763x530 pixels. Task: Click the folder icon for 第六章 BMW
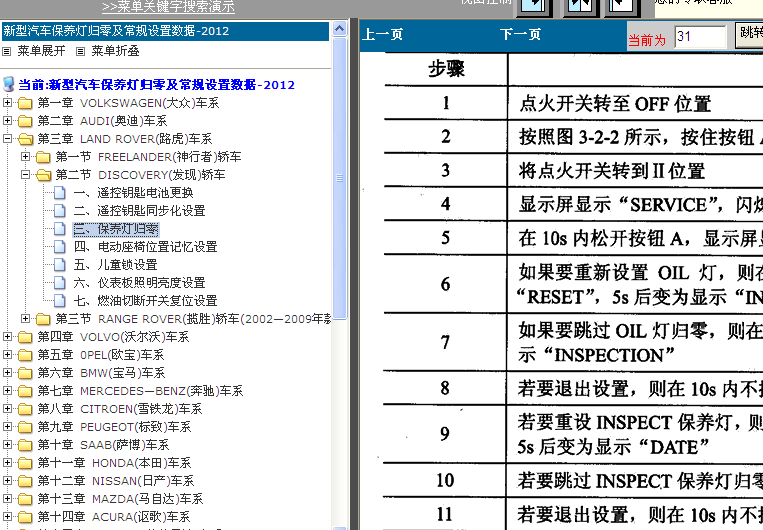click(x=25, y=373)
